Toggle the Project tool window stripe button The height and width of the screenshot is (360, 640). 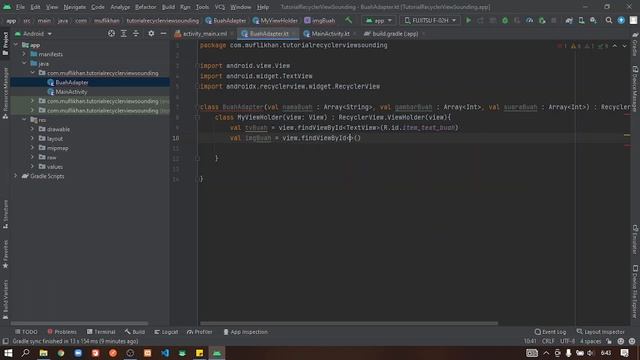5,44
